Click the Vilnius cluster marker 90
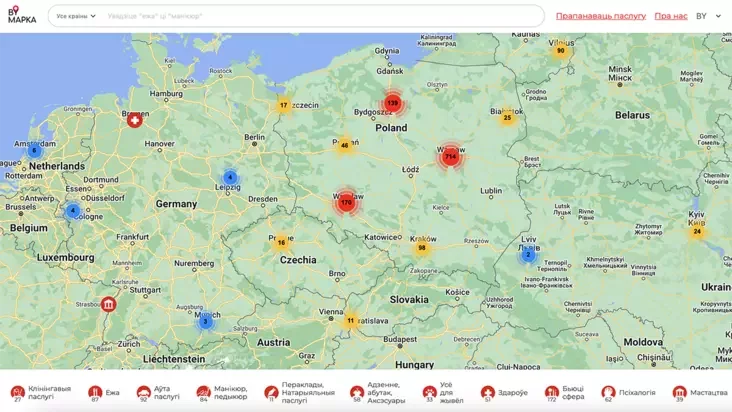This screenshot has width=732, height=412. point(561,51)
